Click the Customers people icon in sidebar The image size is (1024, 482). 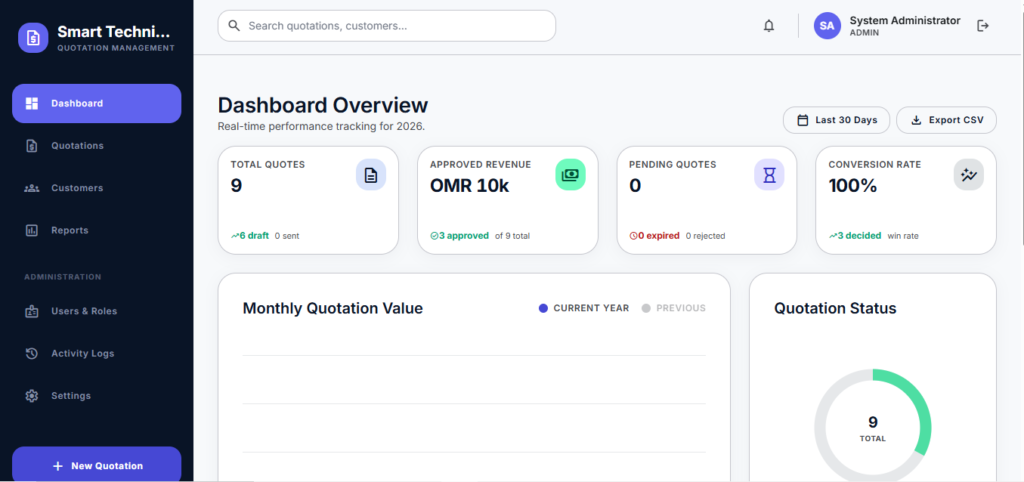click(x=31, y=188)
